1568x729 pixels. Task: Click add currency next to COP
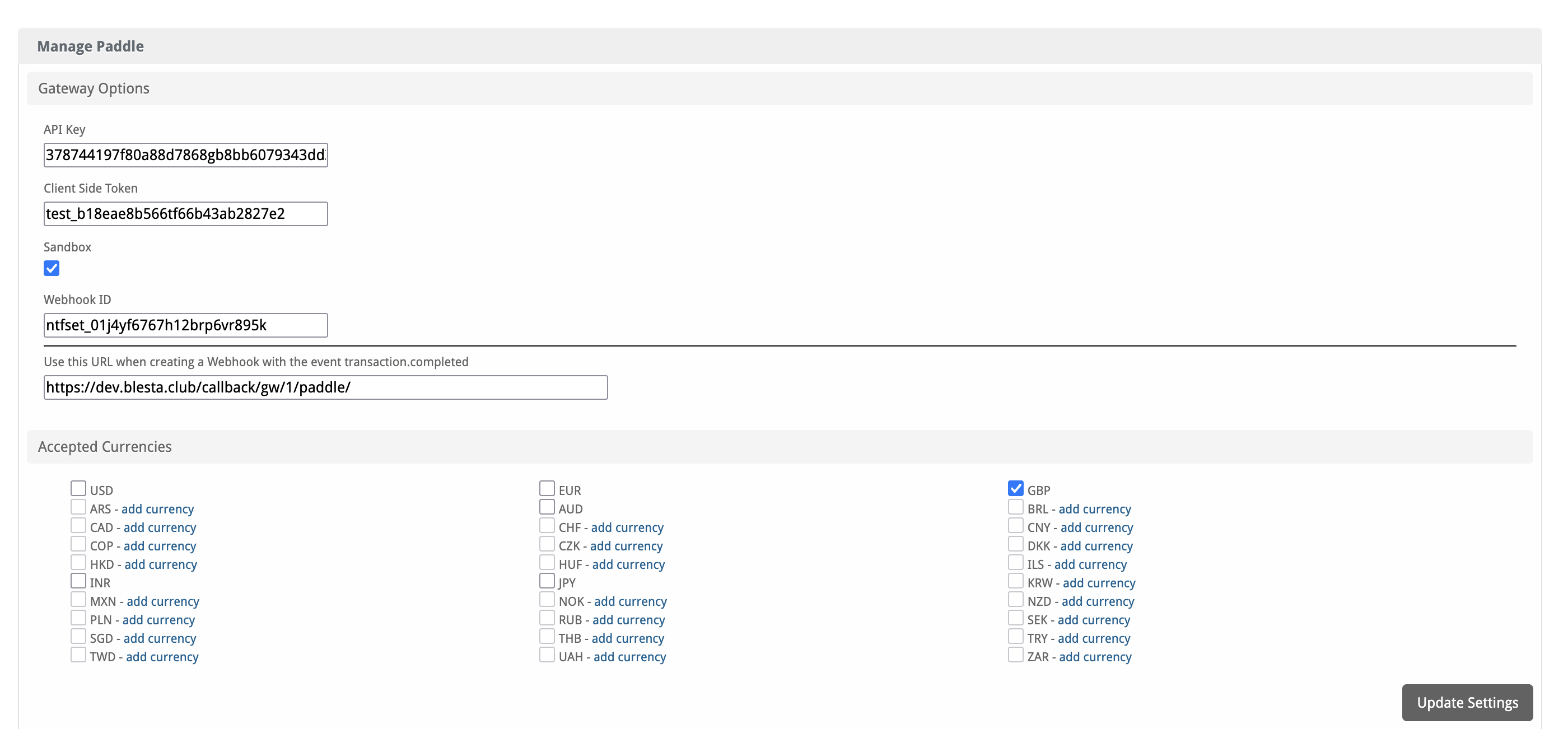160,546
